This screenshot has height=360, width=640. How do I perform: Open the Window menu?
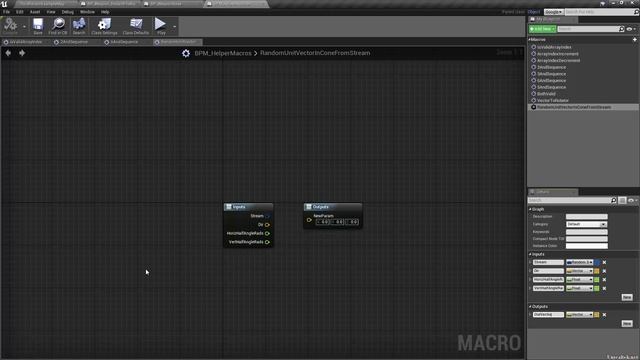[x=87, y=12]
